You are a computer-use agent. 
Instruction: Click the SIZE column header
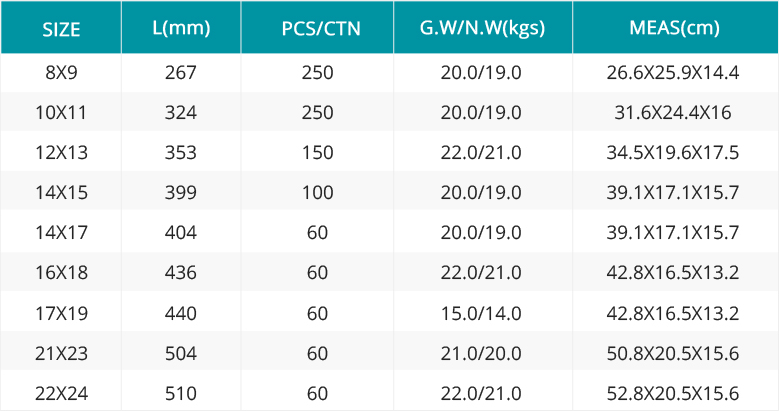point(61,29)
